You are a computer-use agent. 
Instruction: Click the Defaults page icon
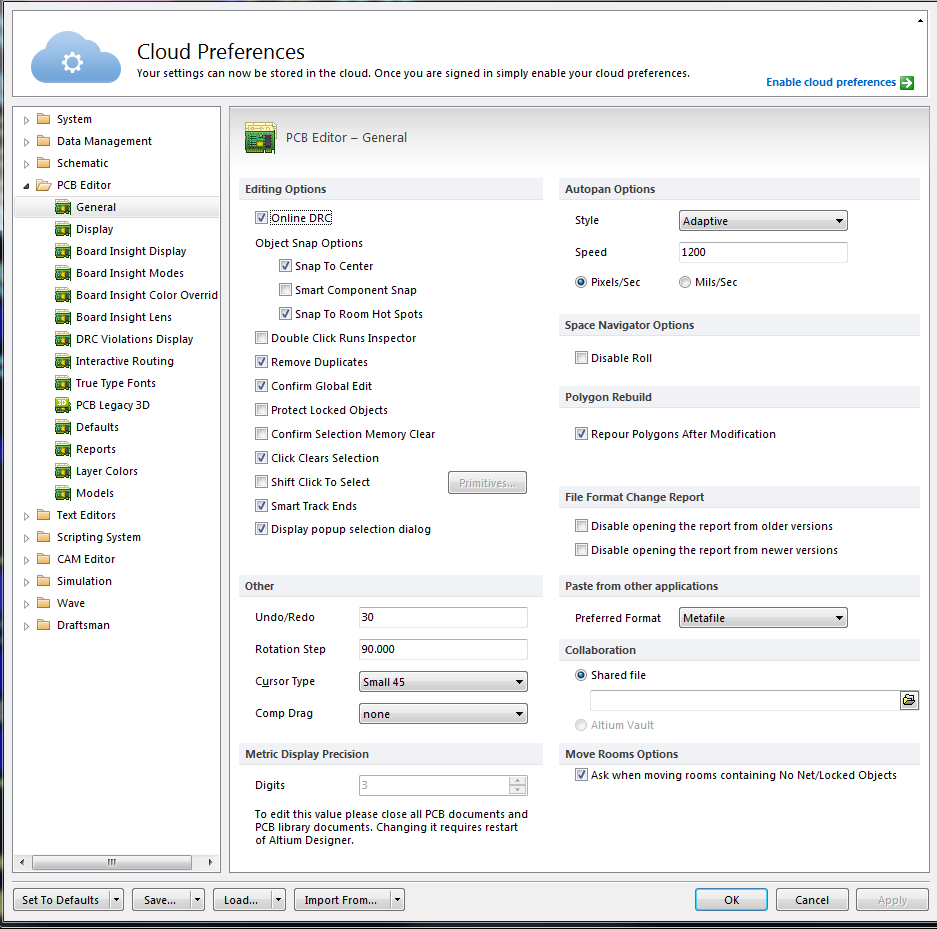point(63,427)
